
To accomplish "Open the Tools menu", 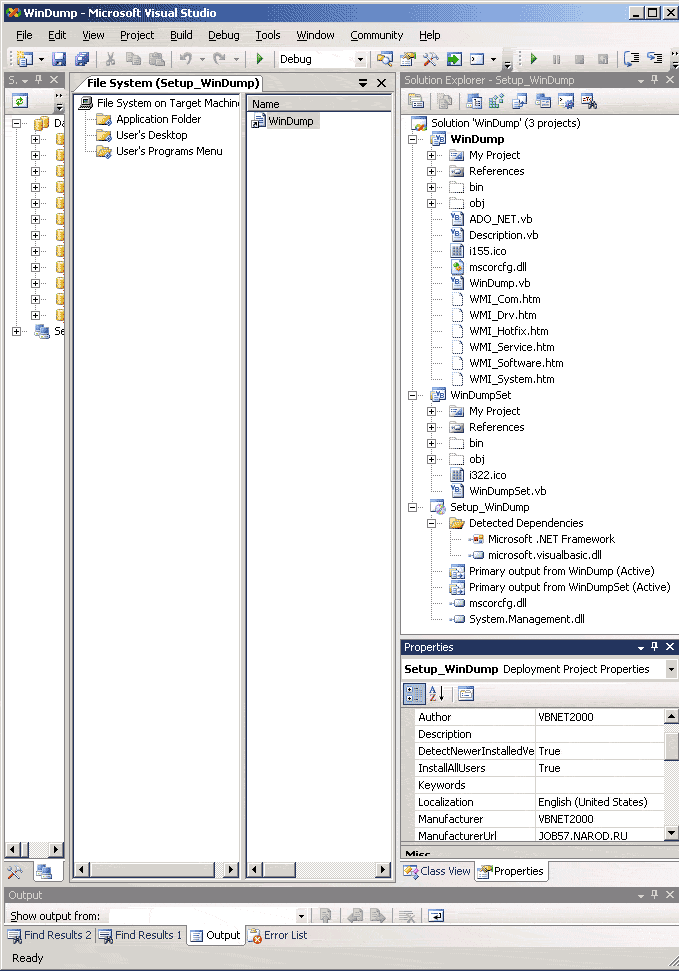I will point(268,35).
